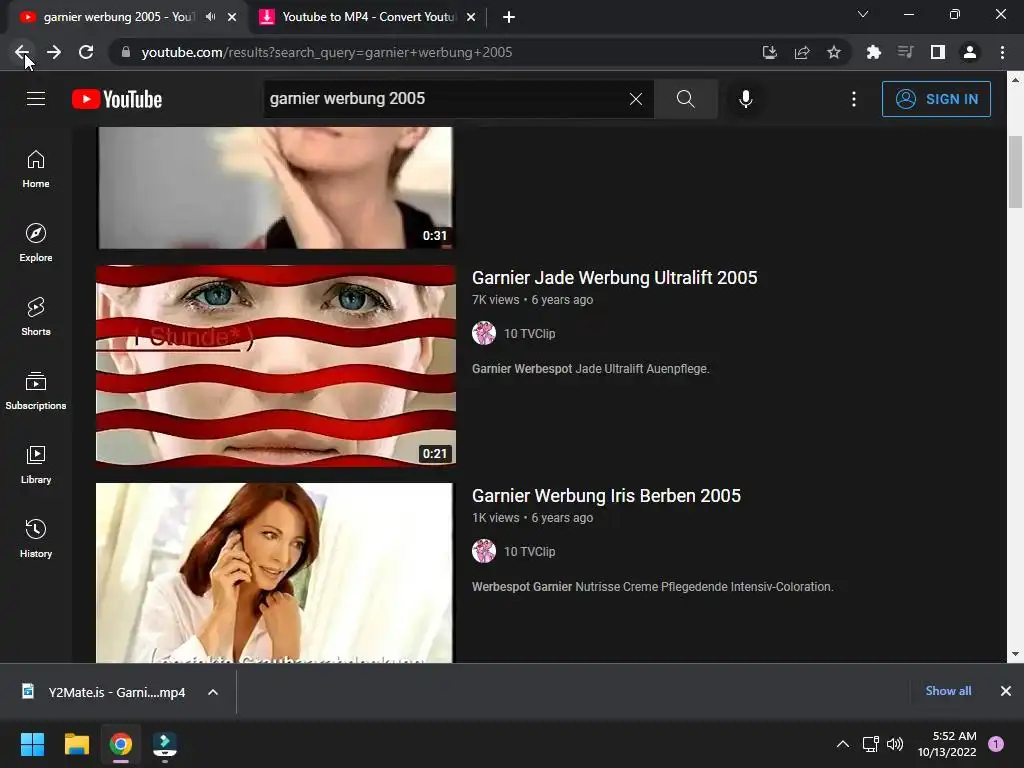Open Shorts in YouTube sidebar
Viewport: 1024px width, 768px height.
[36, 316]
